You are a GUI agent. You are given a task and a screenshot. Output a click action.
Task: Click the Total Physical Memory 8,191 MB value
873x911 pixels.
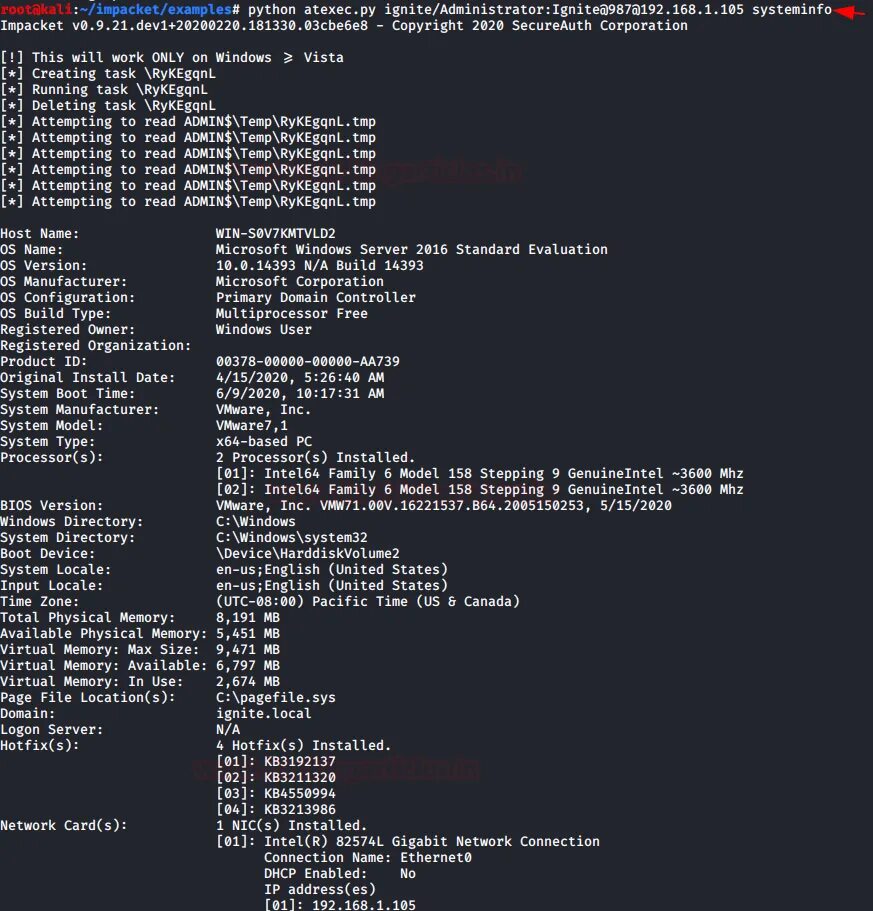pos(247,617)
